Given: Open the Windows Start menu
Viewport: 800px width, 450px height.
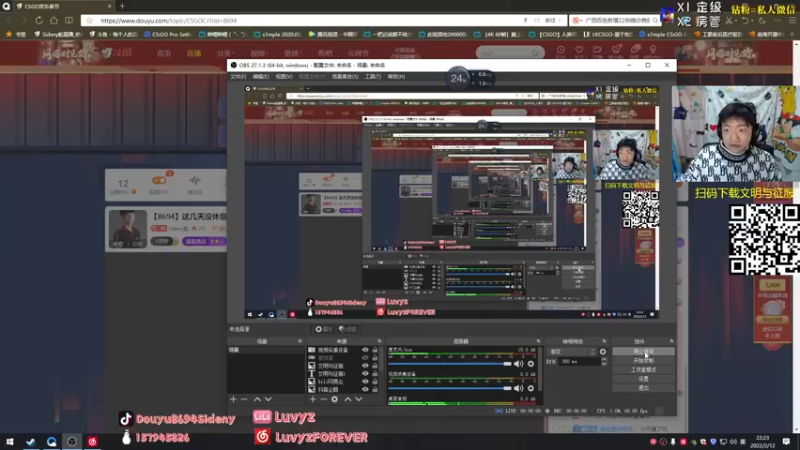Looking at the screenshot, I should click(10, 441).
